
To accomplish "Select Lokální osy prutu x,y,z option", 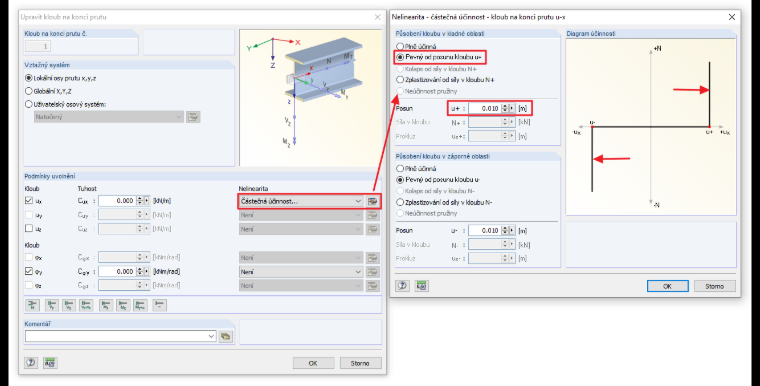I will pos(61,78).
